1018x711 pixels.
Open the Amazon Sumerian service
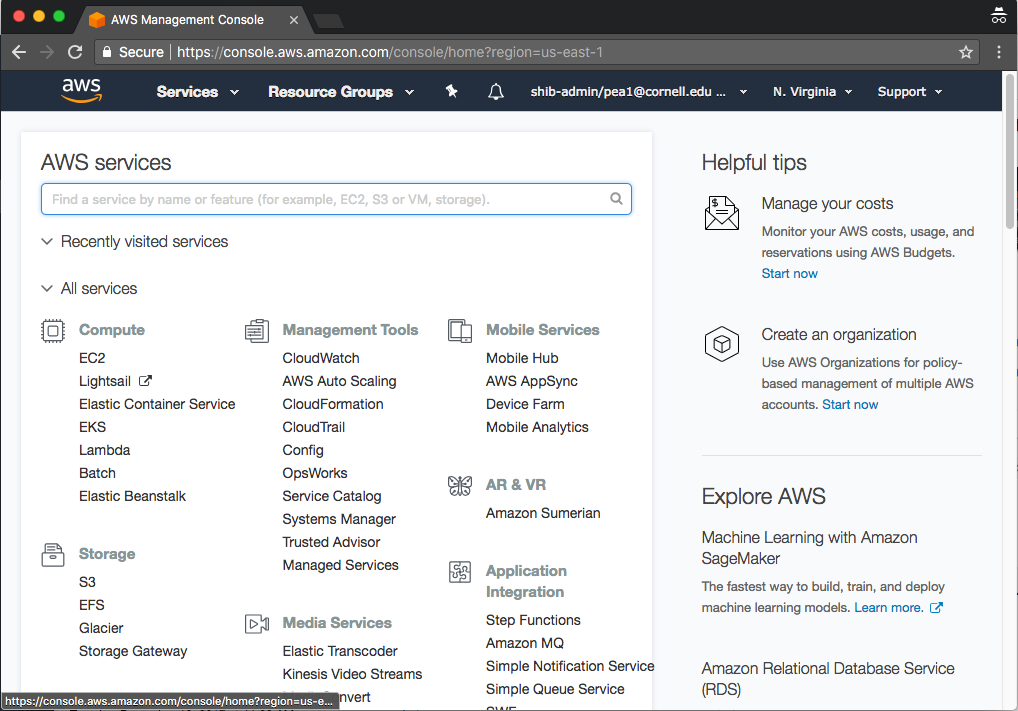coord(543,513)
